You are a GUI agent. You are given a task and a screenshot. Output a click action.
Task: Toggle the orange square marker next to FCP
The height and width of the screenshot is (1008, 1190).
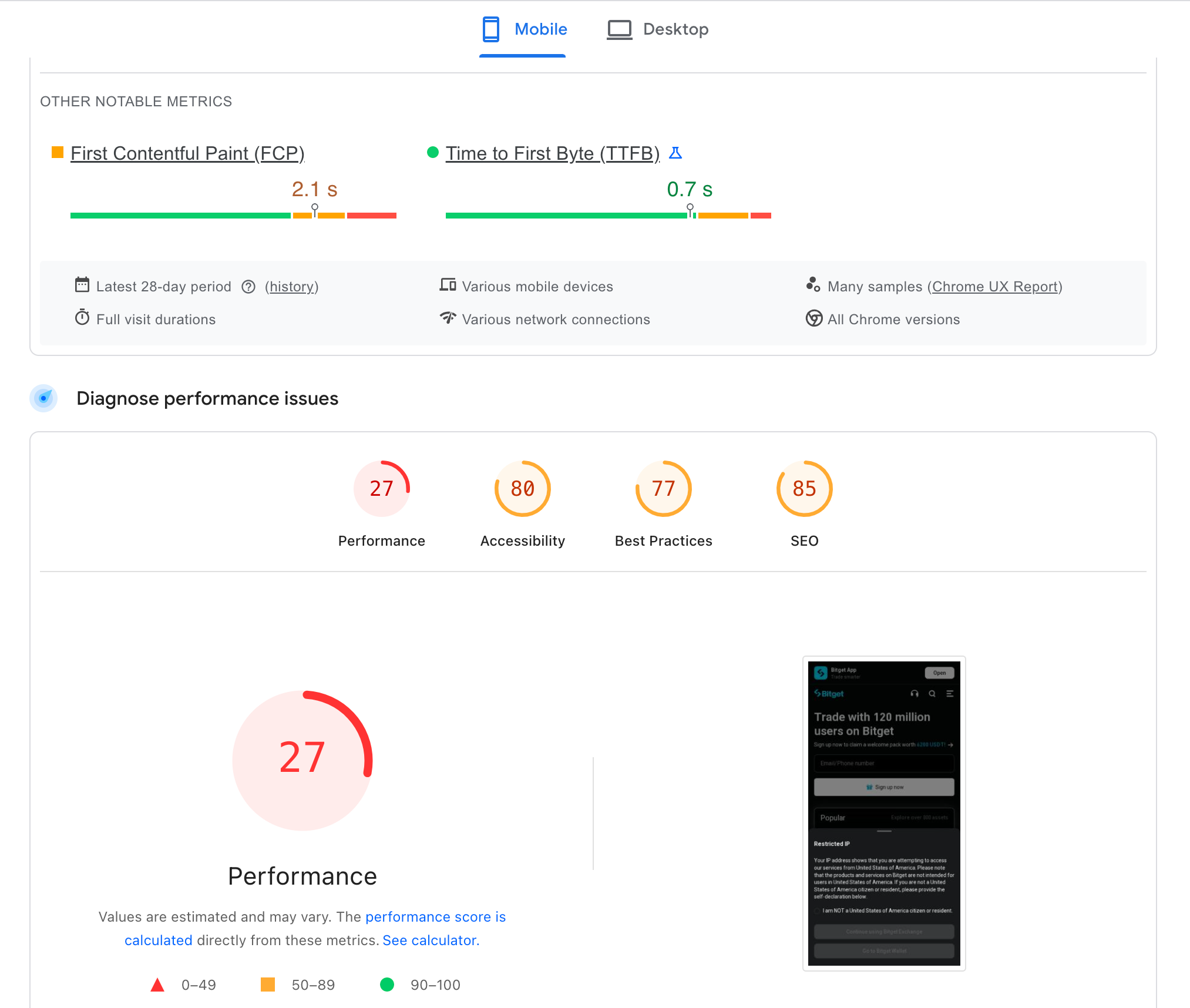58,152
